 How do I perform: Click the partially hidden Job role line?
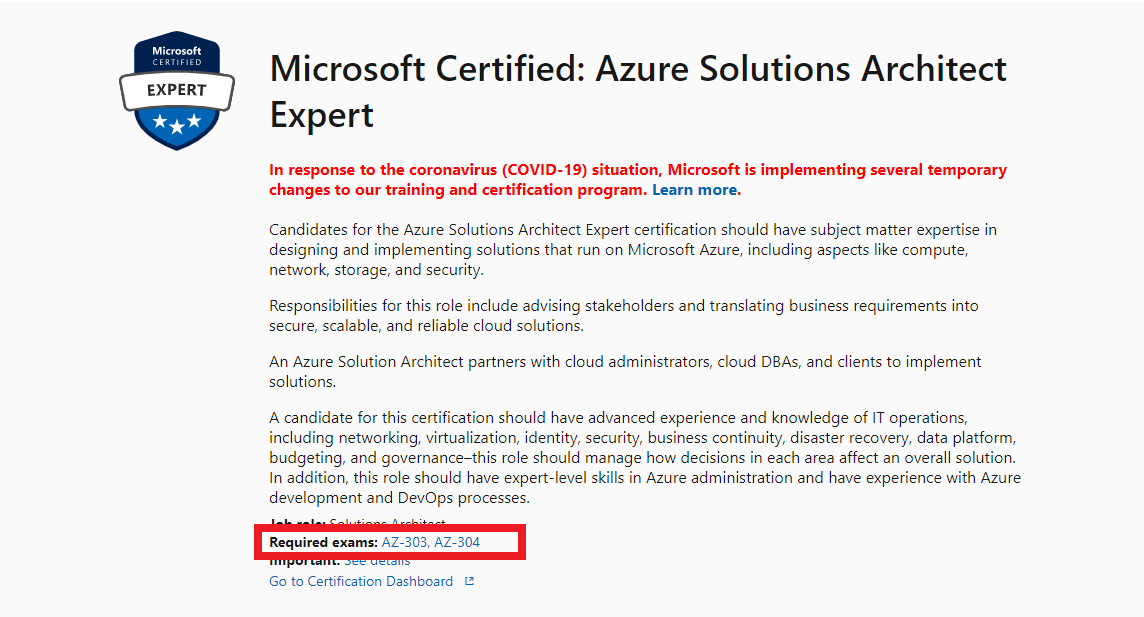(x=358, y=522)
